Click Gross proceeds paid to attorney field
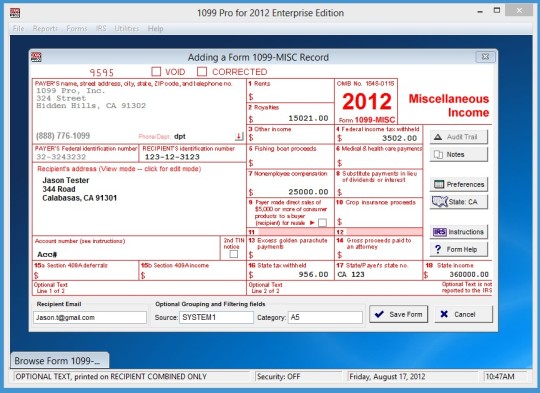The height and width of the screenshot is (393, 540). tap(378, 255)
